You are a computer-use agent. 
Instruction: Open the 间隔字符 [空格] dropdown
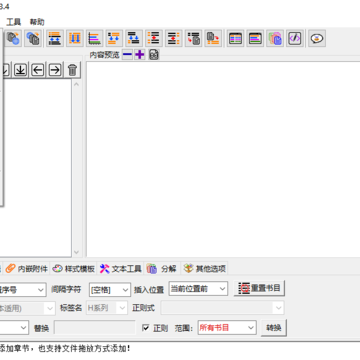coord(110,290)
